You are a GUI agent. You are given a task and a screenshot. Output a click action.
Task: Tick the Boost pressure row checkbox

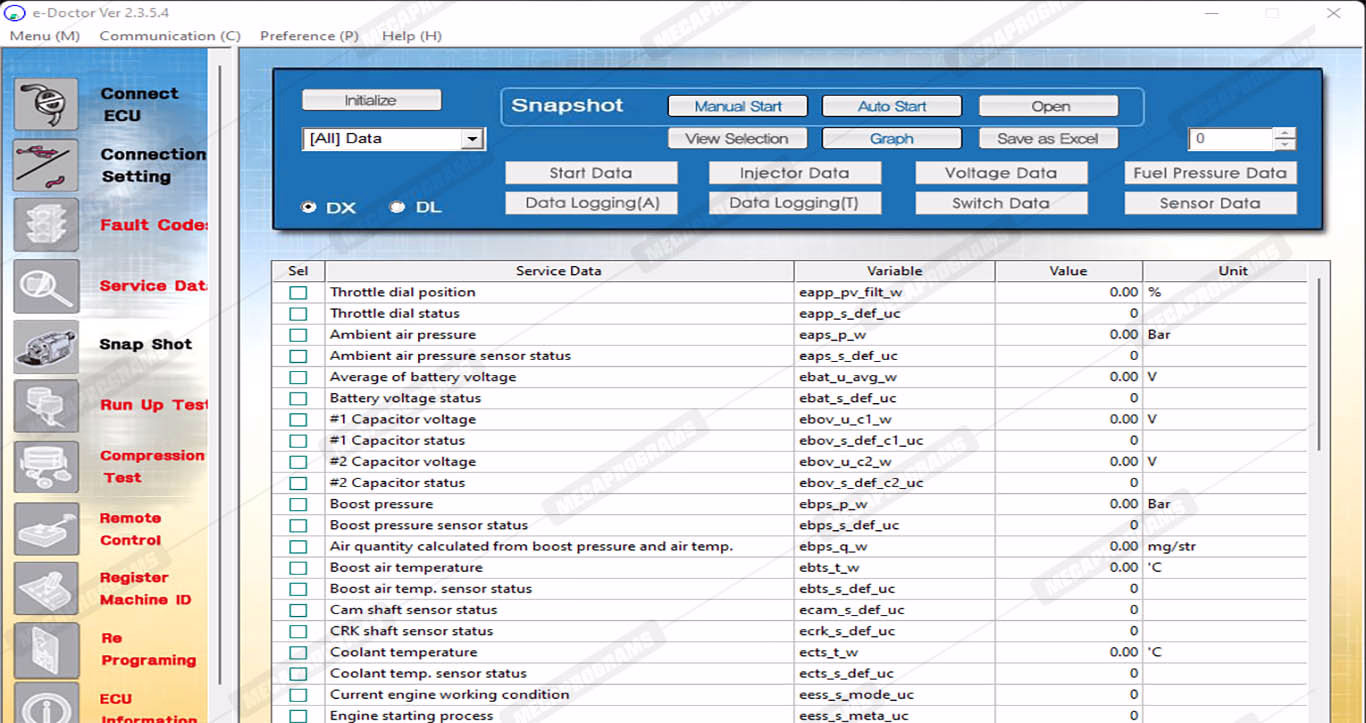[298, 505]
